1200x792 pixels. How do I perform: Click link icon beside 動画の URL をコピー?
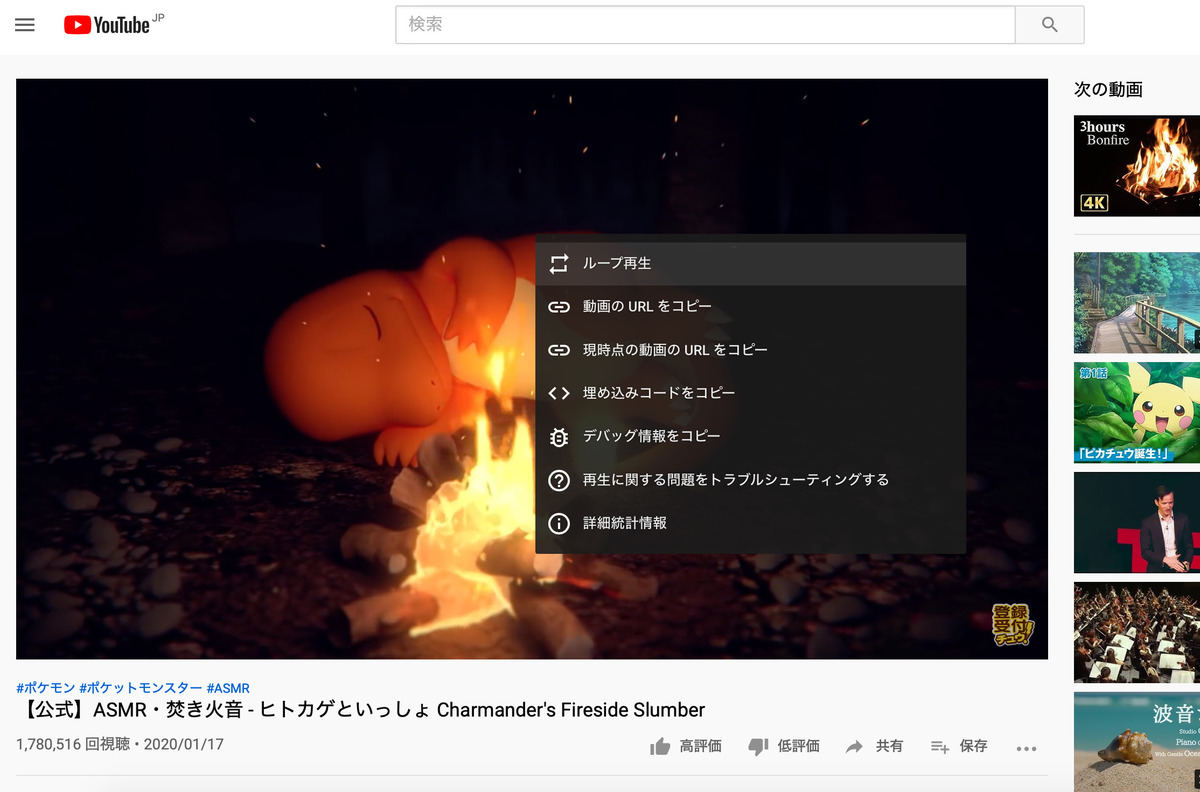pos(559,307)
